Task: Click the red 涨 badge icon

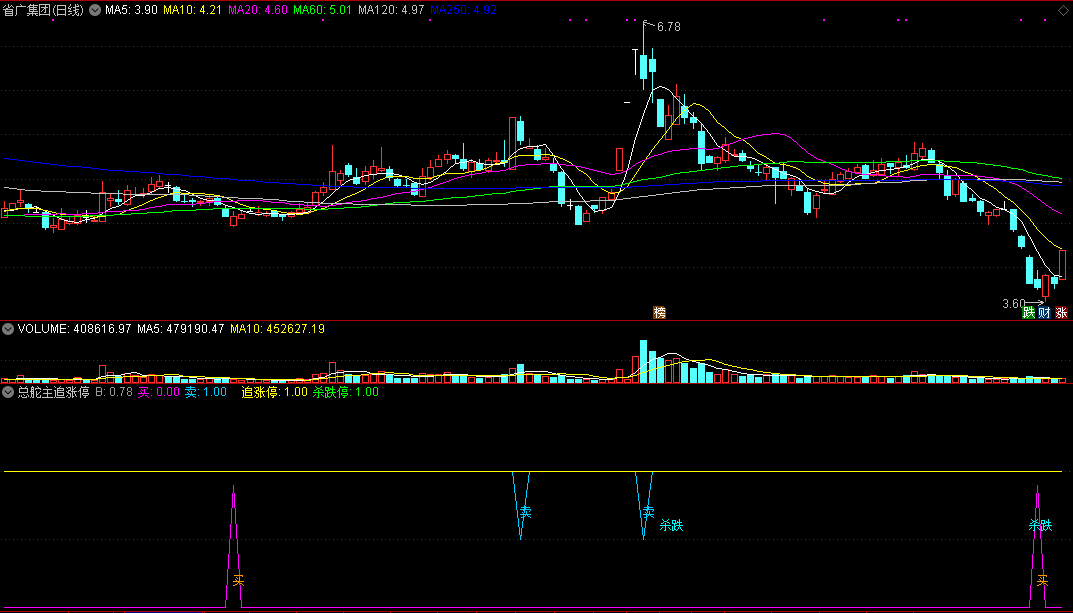Action: [1062, 313]
